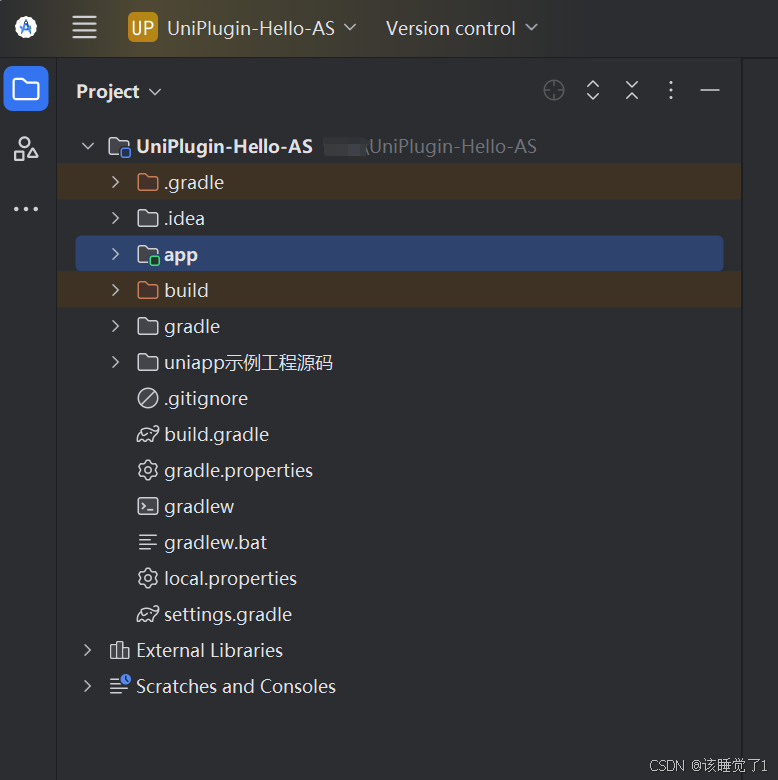Select the gradlew file

199,506
